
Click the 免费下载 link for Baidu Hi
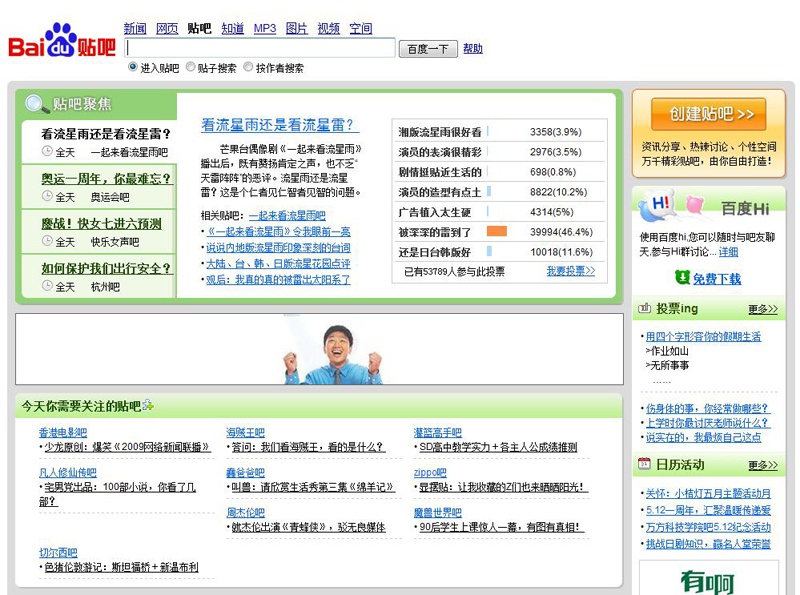[717, 279]
